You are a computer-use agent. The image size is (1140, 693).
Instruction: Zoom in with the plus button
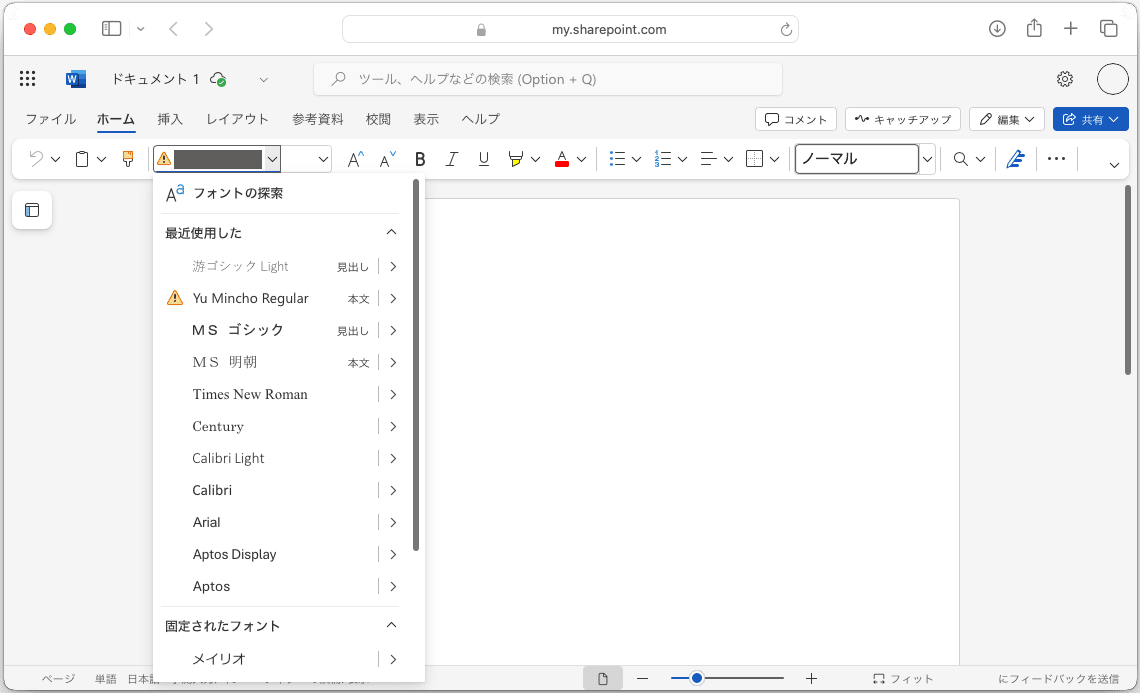point(811,678)
